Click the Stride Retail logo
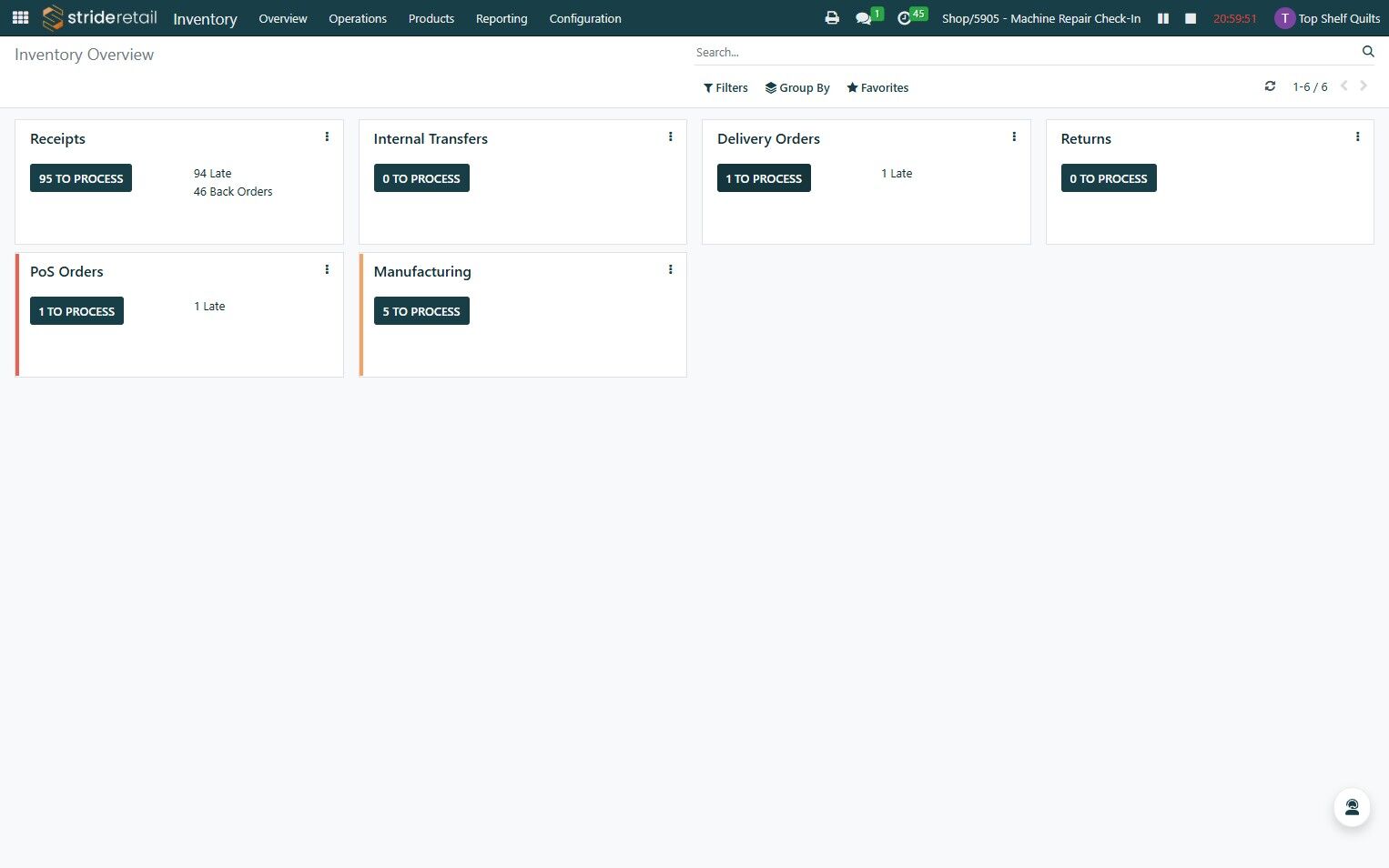The width and height of the screenshot is (1389, 868). [x=100, y=18]
